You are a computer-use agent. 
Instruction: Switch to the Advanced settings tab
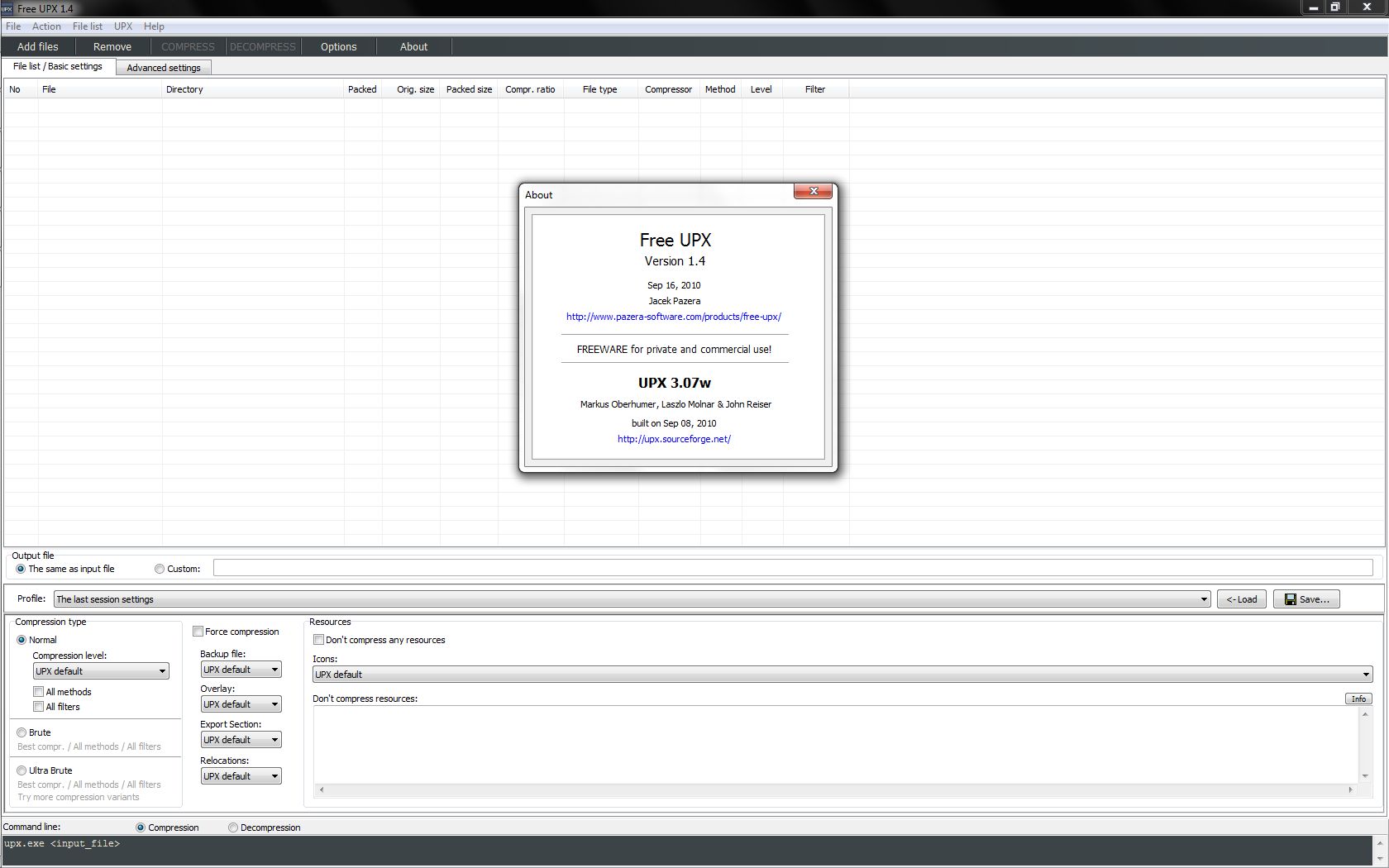pyautogui.click(x=164, y=68)
